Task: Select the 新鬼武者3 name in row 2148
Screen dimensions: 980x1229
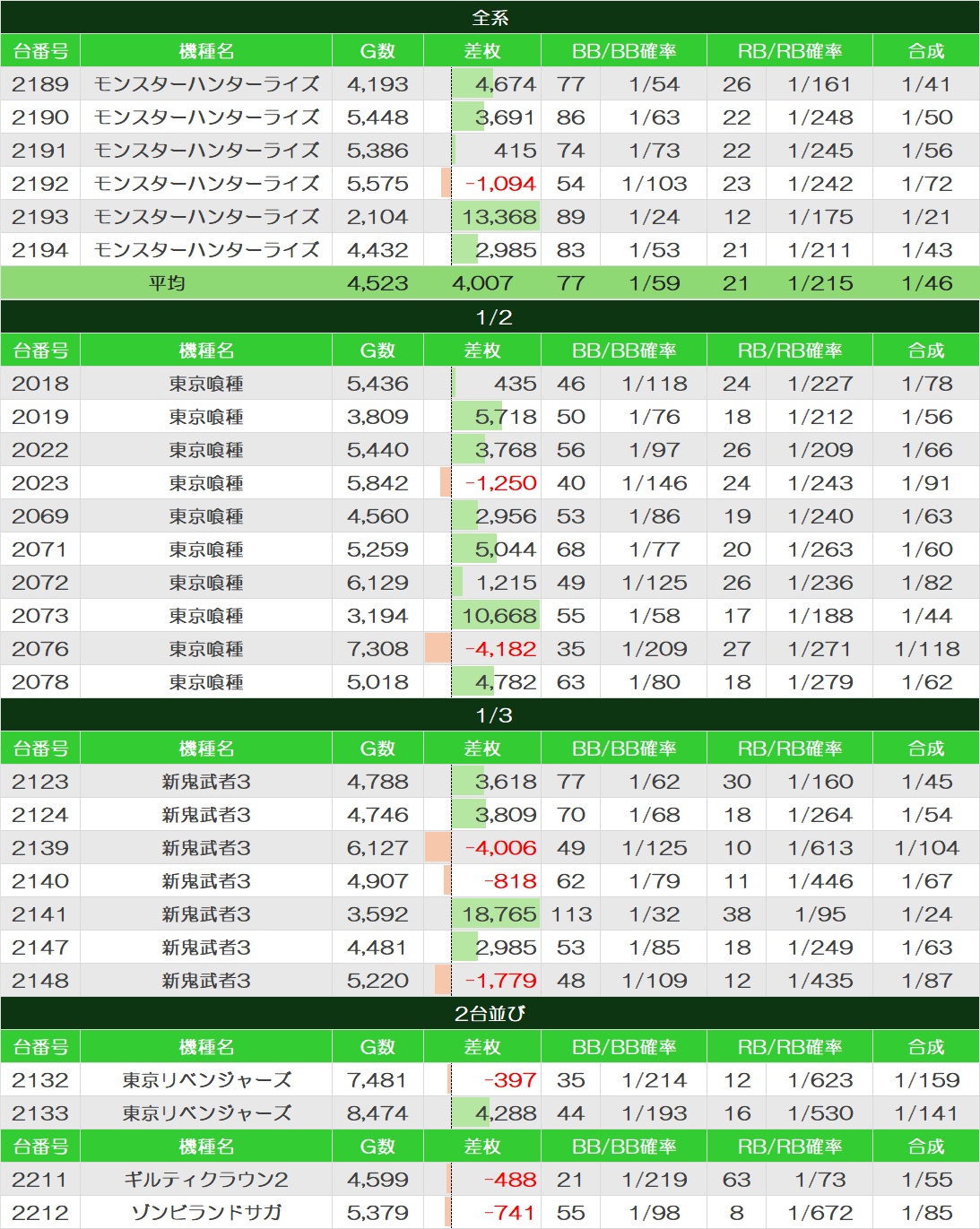Action: tap(206, 981)
